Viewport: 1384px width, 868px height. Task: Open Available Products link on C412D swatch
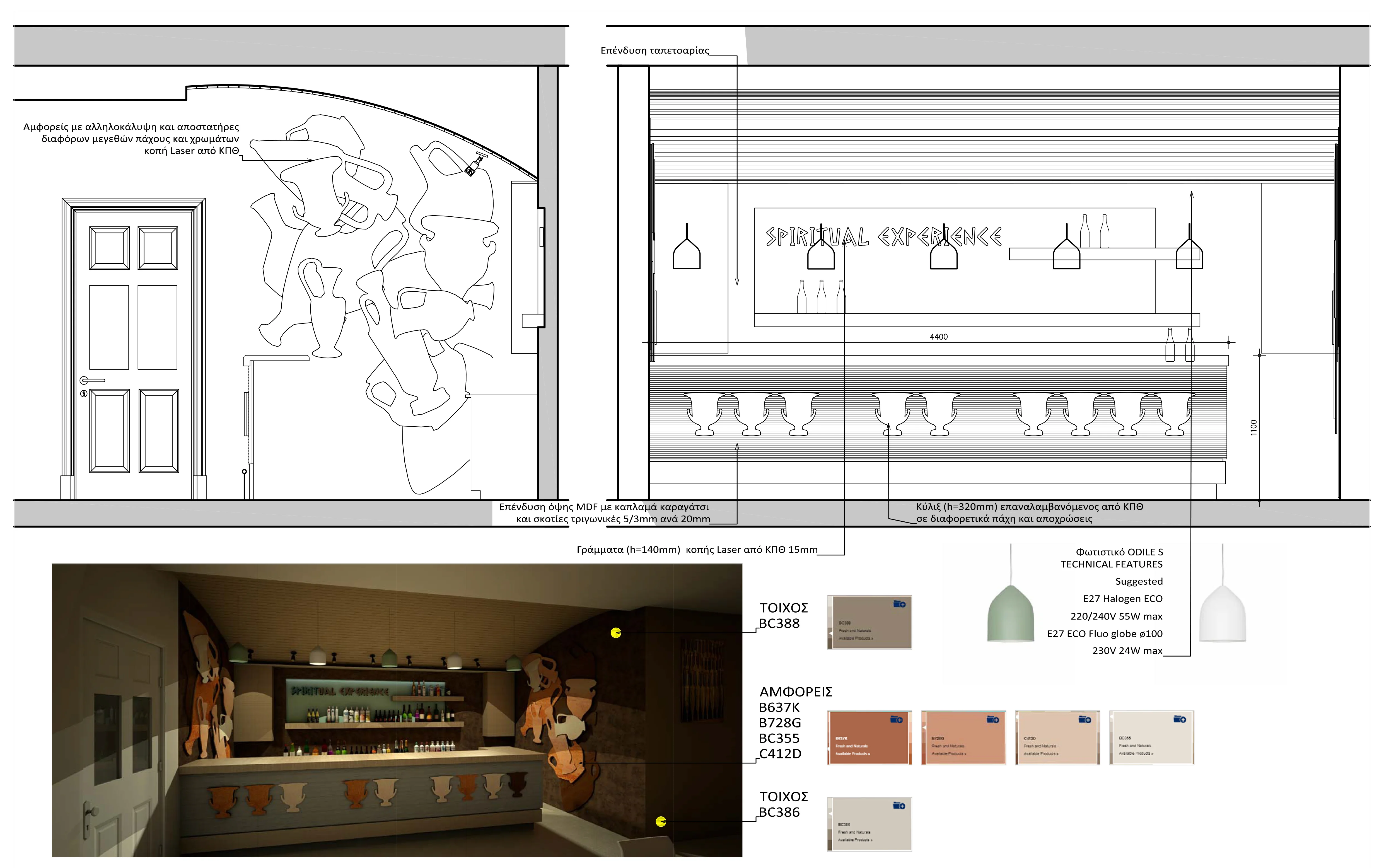pos(1041,754)
